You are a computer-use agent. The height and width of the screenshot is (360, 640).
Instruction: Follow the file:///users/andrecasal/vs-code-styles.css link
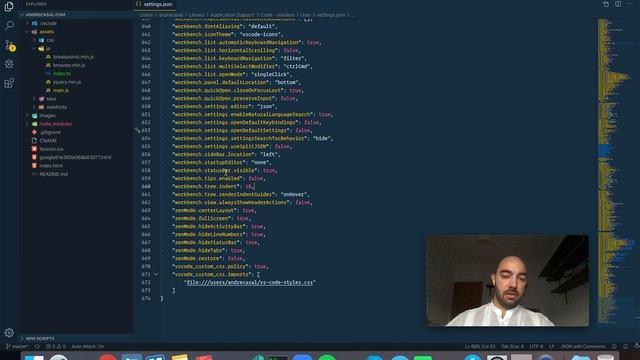click(x=250, y=282)
